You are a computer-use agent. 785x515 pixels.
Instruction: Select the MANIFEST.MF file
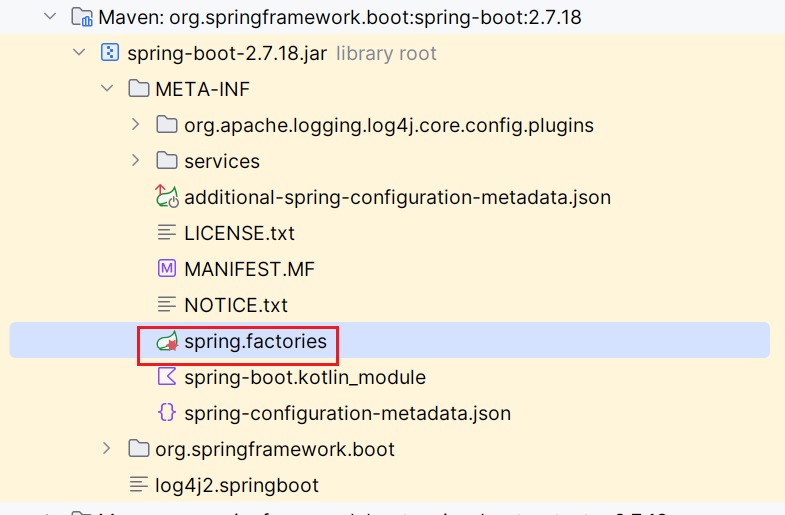249,270
